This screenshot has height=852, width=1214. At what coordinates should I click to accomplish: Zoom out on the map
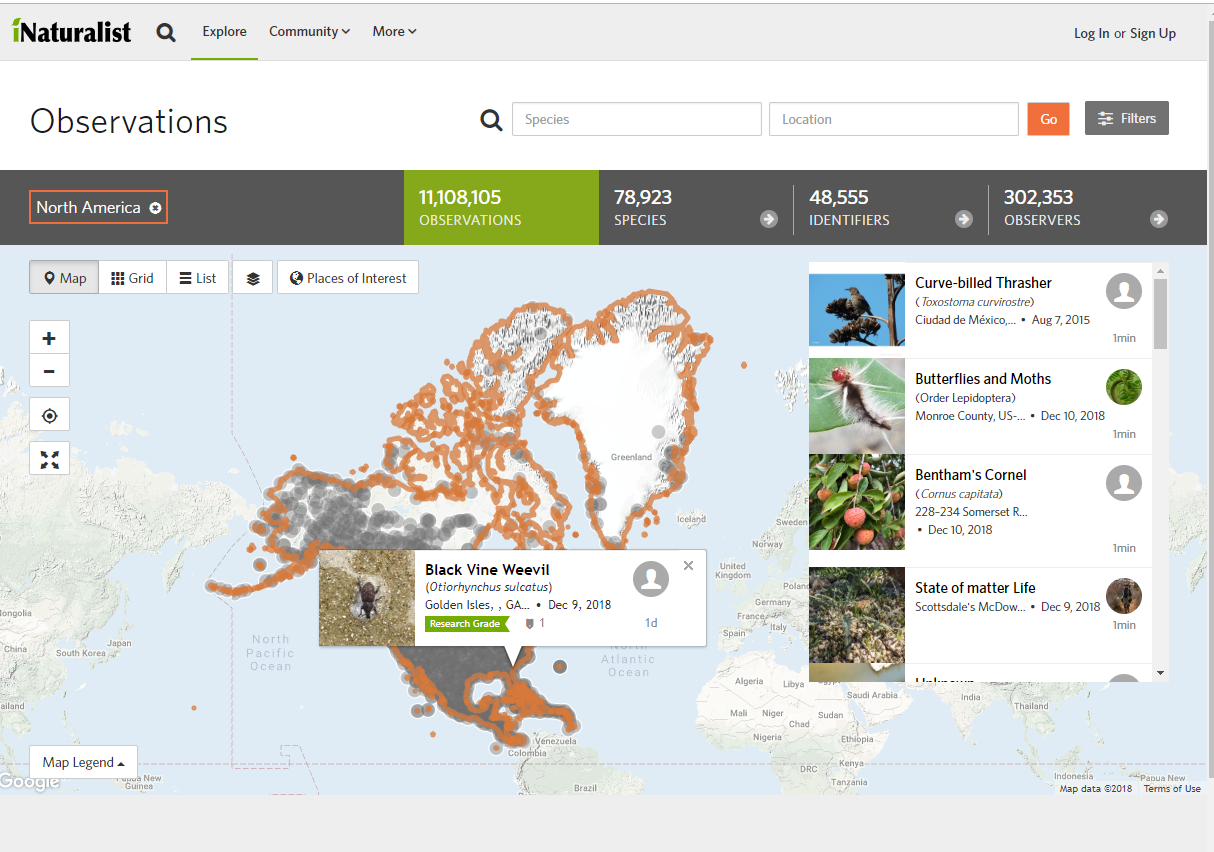click(x=49, y=372)
